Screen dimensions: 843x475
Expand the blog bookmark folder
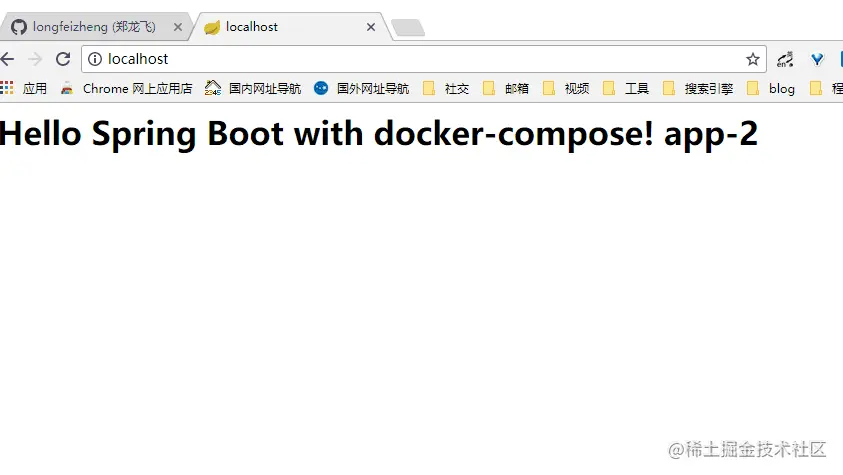[x=771, y=88]
